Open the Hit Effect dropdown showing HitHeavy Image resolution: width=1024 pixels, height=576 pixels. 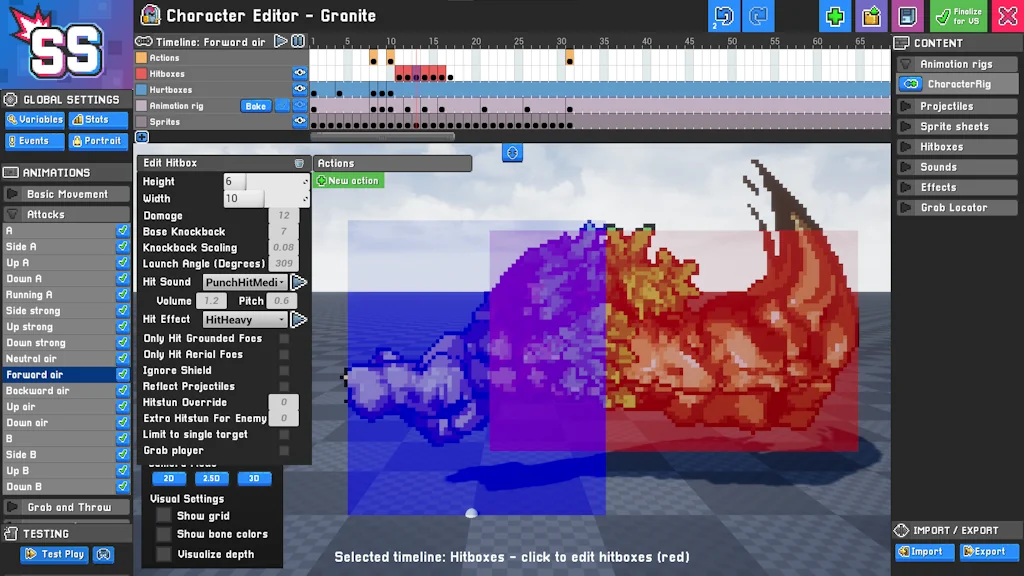[x=245, y=318]
